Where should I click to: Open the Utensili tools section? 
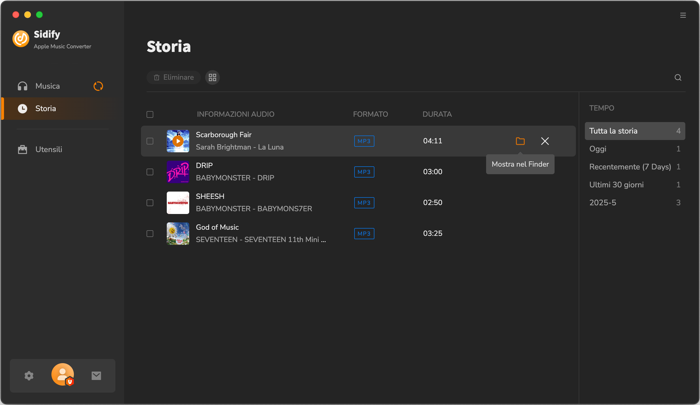(48, 150)
